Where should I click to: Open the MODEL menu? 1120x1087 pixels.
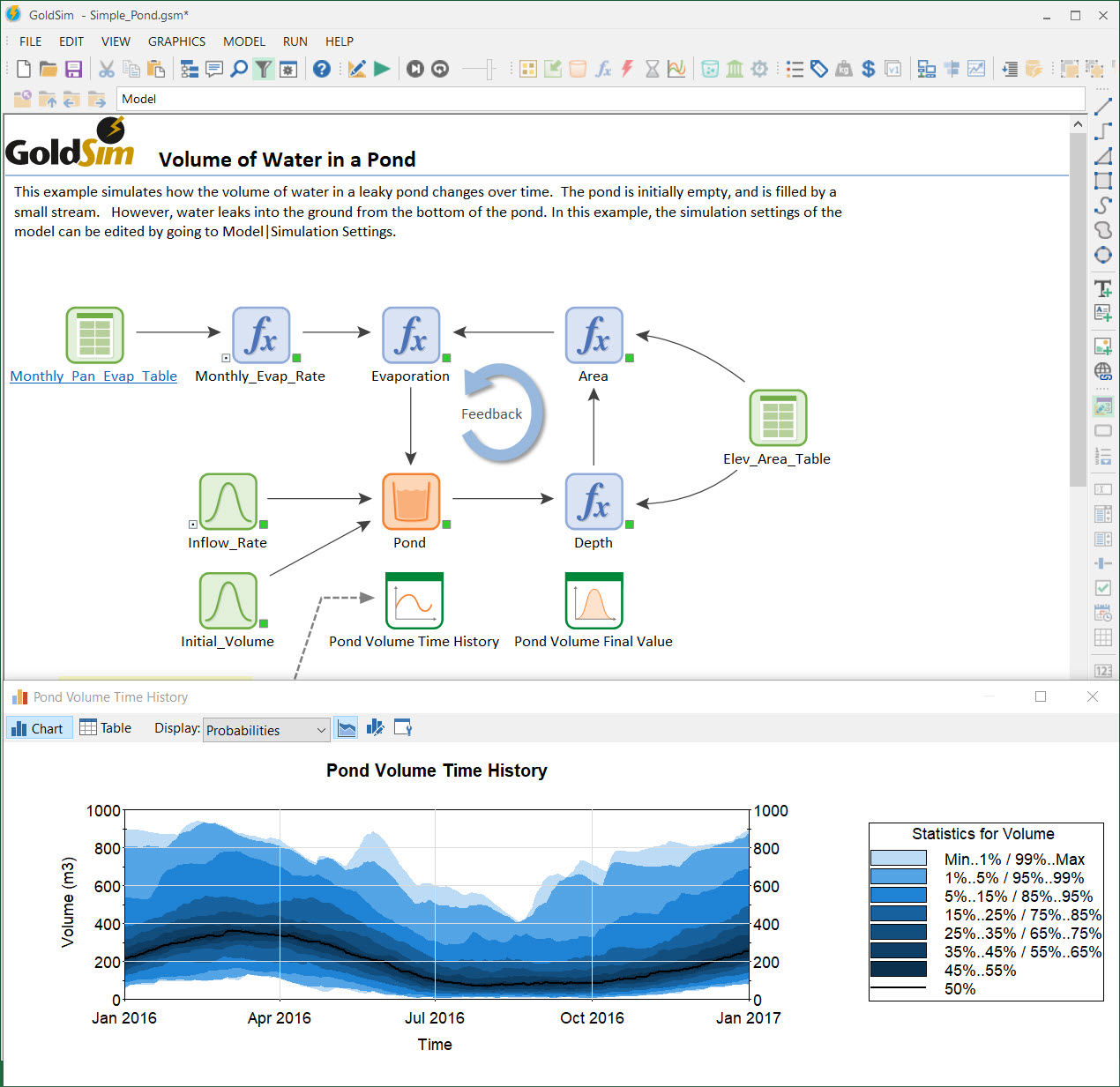point(244,41)
